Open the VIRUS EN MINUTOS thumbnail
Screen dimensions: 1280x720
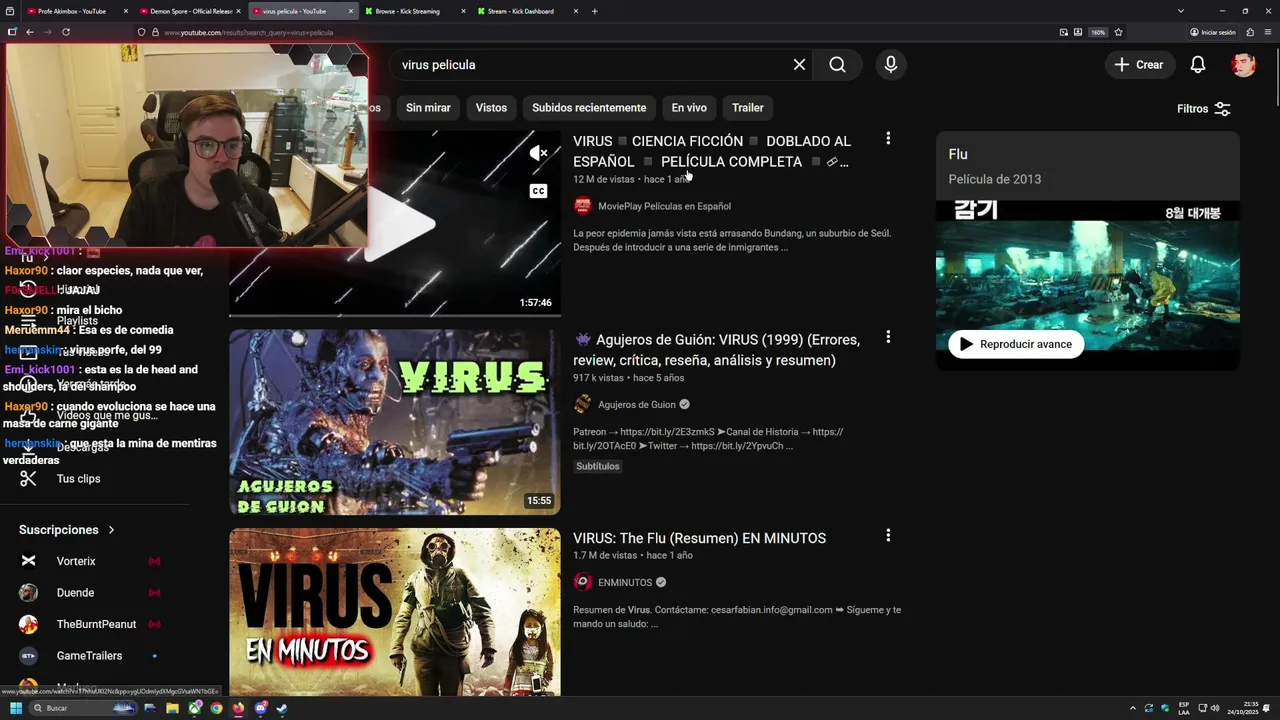pos(395,612)
